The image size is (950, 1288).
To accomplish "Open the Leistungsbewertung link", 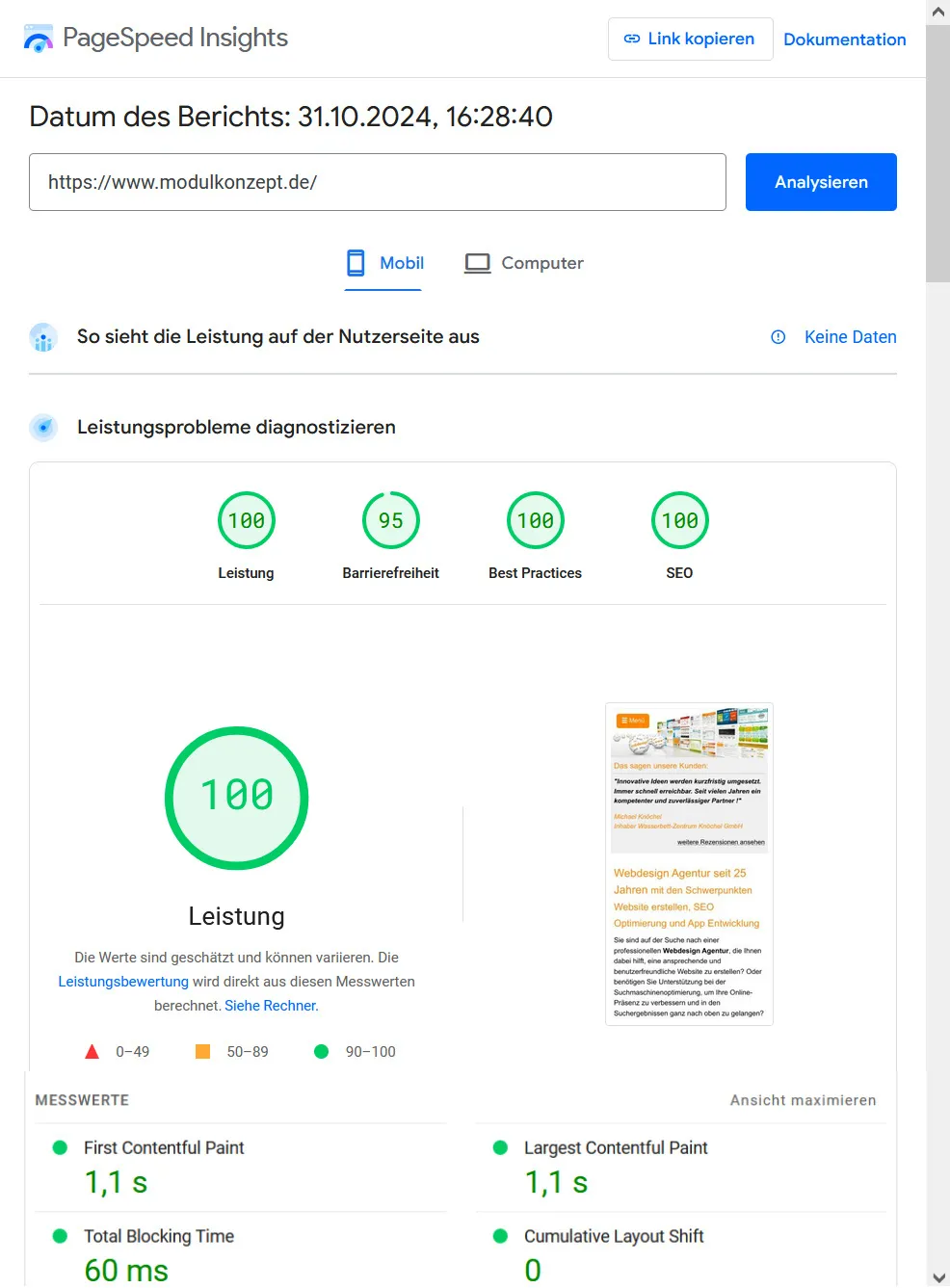I will (123, 982).
